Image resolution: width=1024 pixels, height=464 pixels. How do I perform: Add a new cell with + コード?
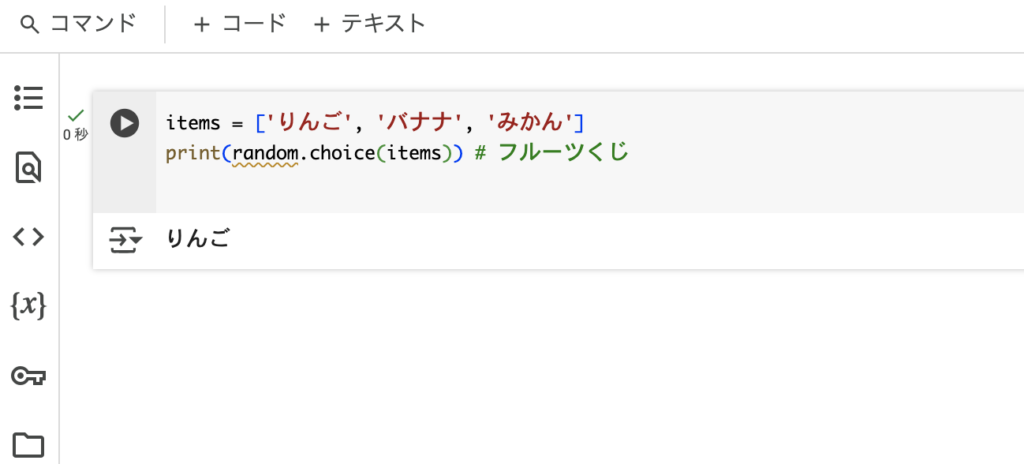point(240,25)
